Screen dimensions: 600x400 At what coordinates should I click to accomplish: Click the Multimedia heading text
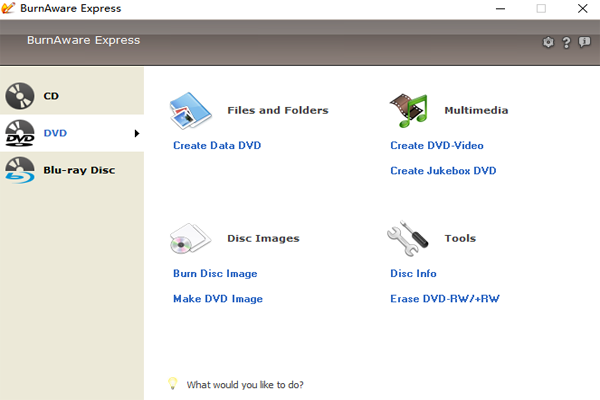click(476, 110)
